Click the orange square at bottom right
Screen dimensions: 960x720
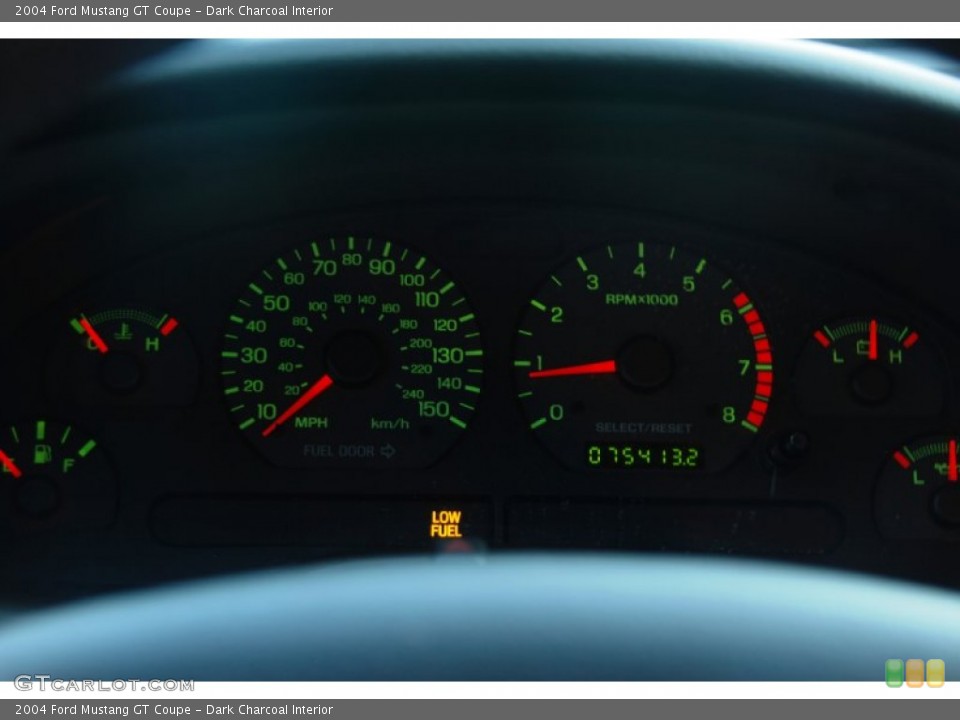[x=915, y=673]
